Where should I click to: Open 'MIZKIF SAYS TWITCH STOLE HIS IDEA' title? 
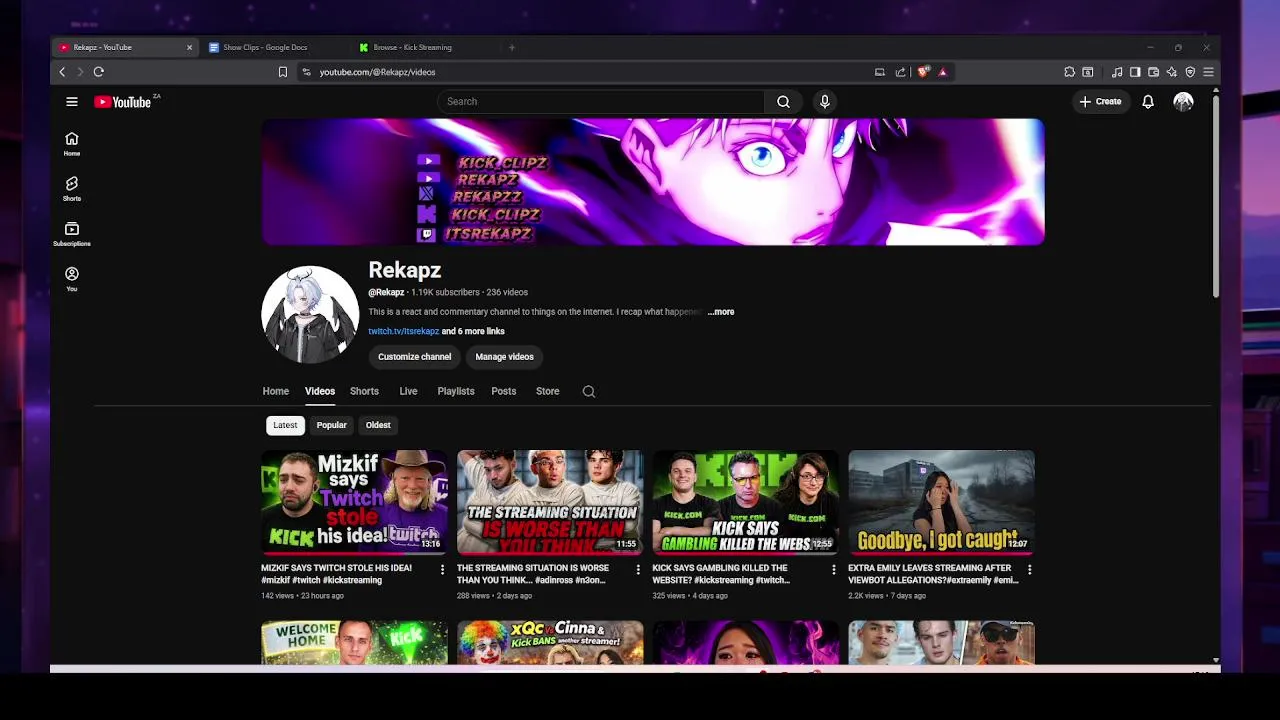[336, 574]
